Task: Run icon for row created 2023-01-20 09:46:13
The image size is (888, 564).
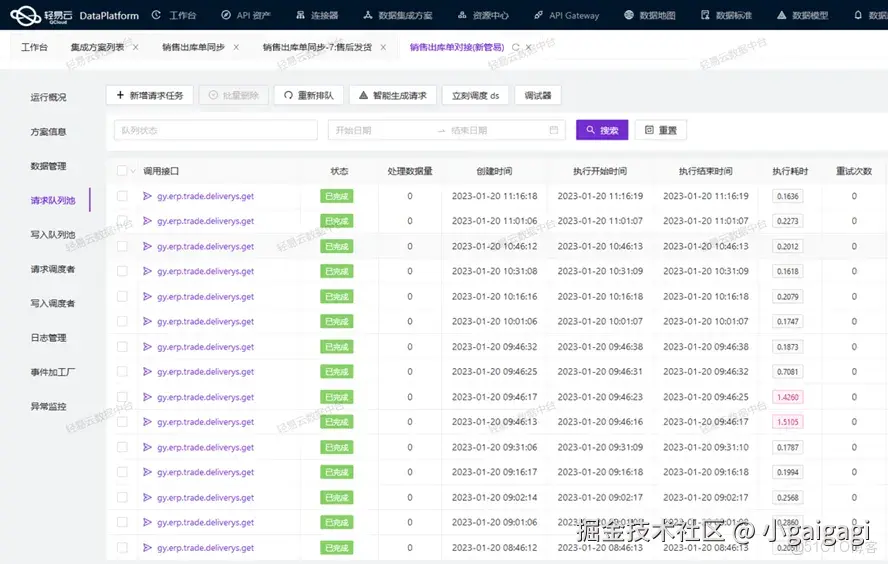Action: [147, 422]
